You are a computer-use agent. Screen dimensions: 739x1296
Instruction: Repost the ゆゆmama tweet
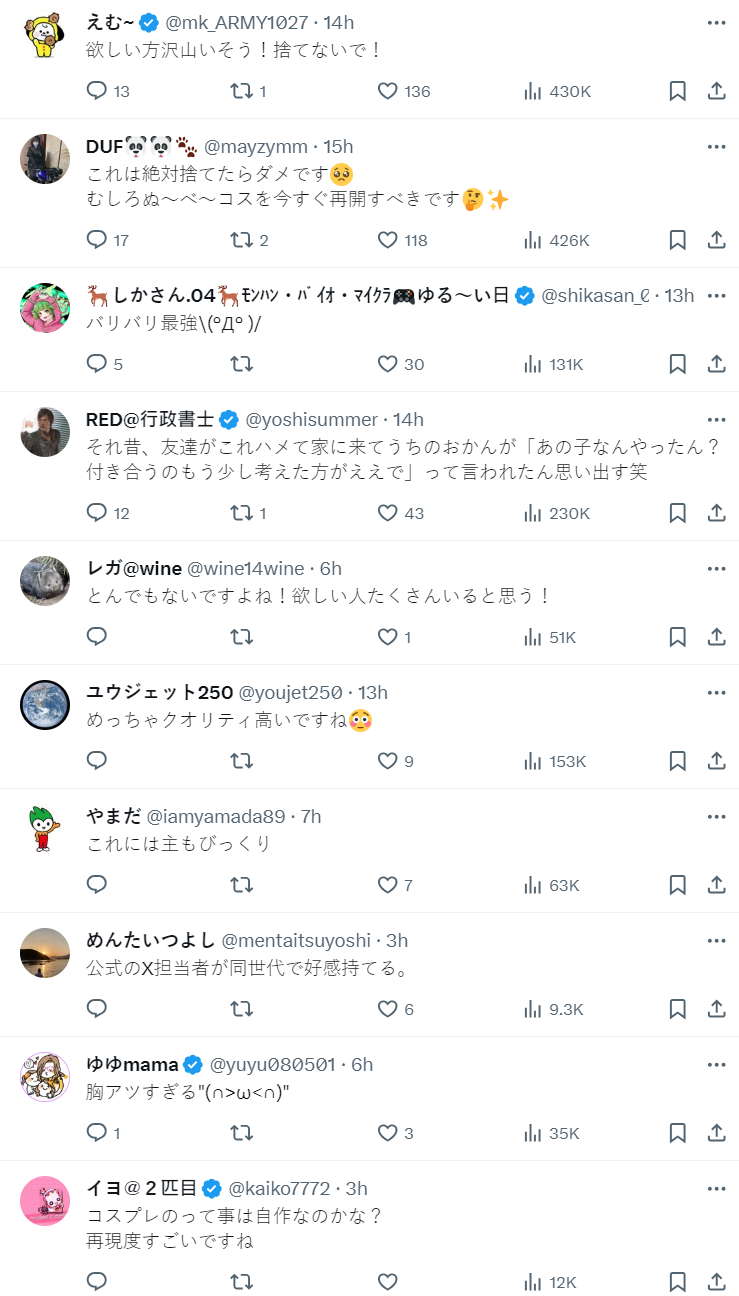[242, 1133]
